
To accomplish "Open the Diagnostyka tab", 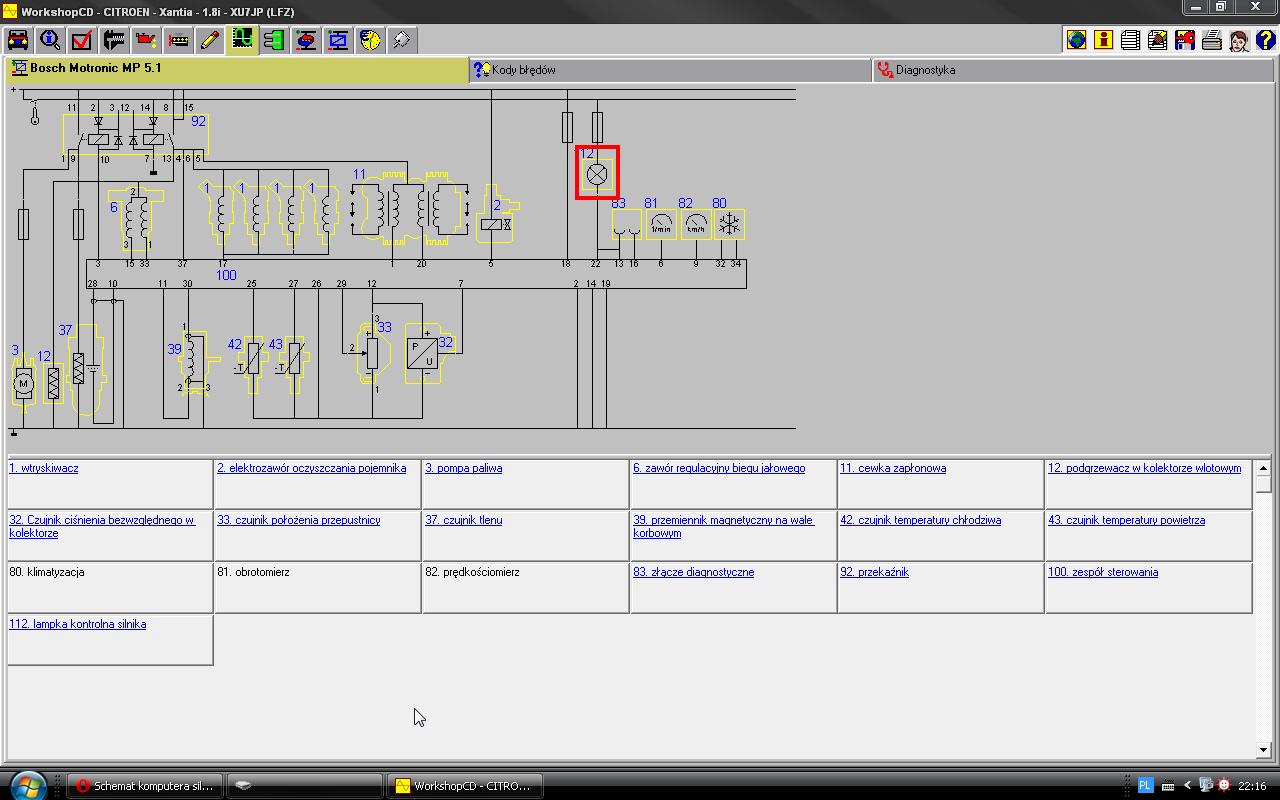I will 1072,70.
